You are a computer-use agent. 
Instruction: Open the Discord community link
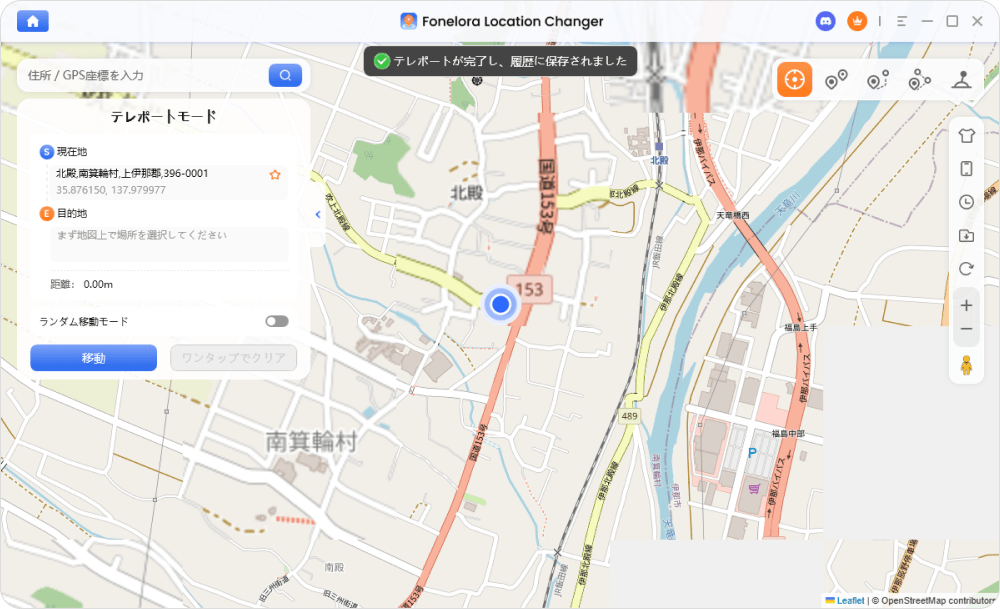tap(825, 21)
